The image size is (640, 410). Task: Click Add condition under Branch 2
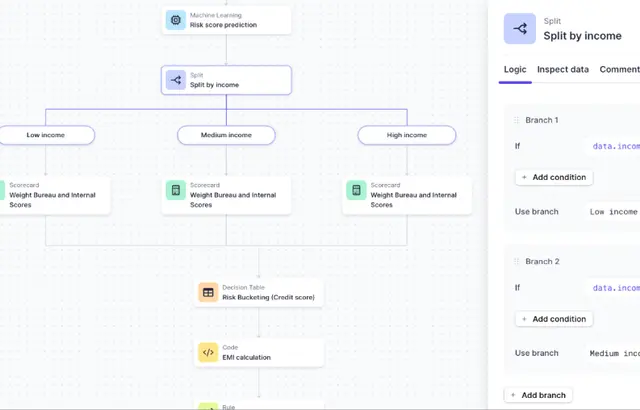[554, 319]
